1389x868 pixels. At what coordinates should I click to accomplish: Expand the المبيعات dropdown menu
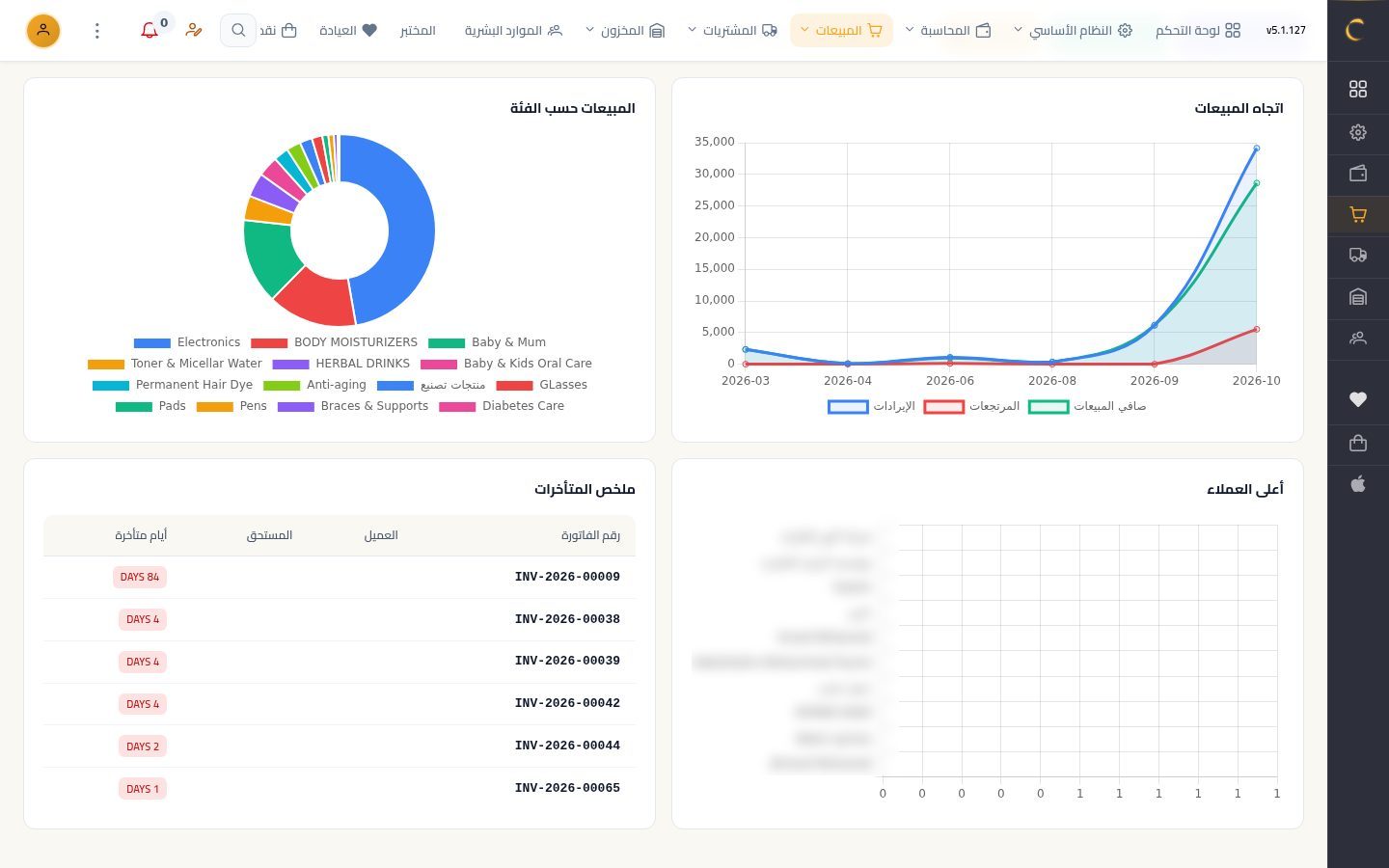[x=841, y=31]
